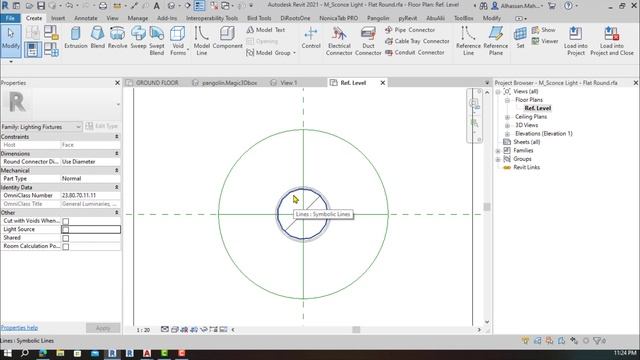This screenshot has height=360, width=640.
Task: Select Sheets (all) in Project Browser
Action: [527, 142]
